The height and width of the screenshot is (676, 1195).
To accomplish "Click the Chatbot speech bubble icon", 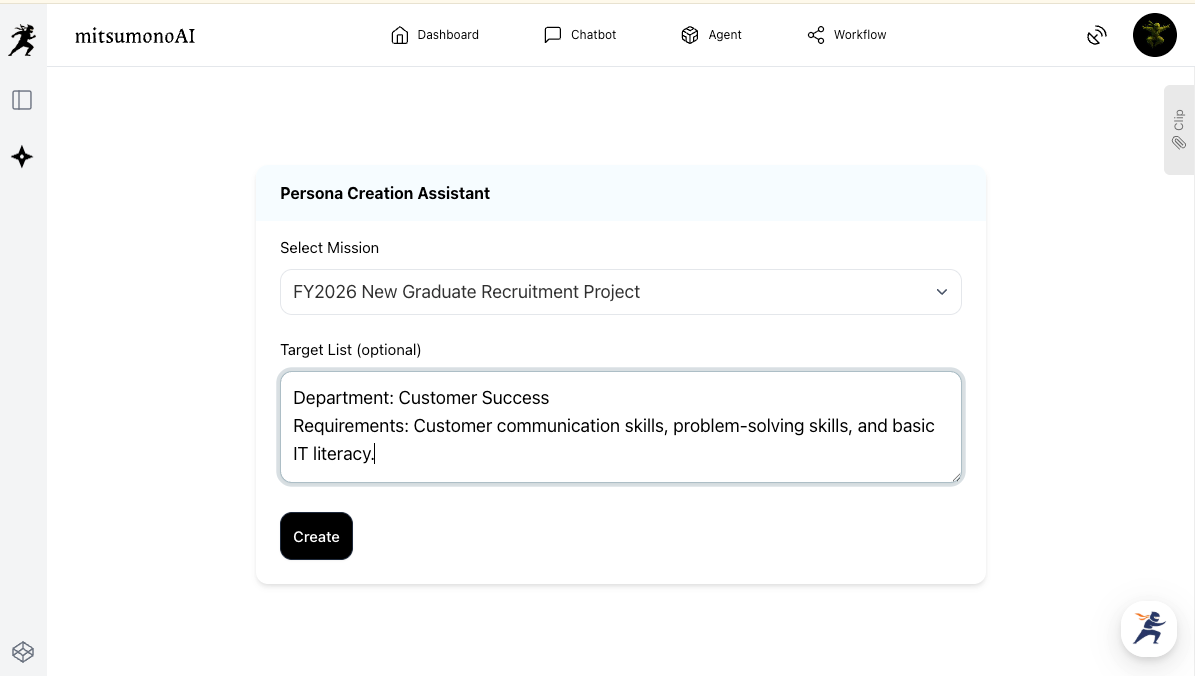I will click(x=553, y=35).
